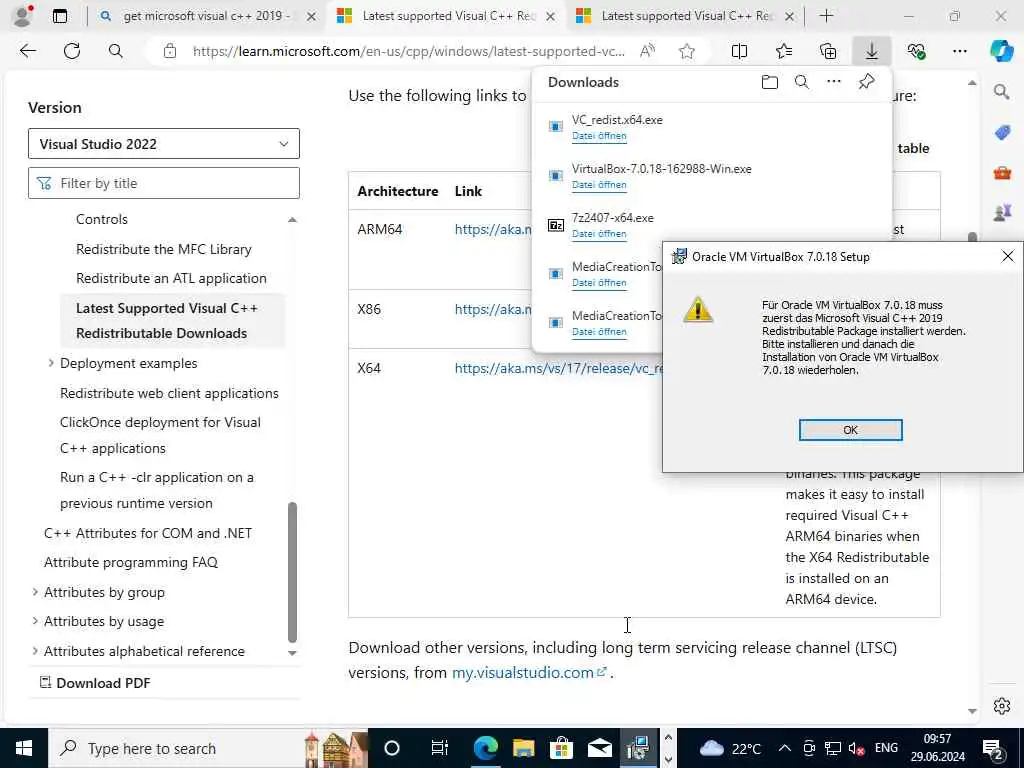This screenshot has height=768, width=1024.
Task: Open Microsoft Store from taskbar
Action: coord(561,748)
